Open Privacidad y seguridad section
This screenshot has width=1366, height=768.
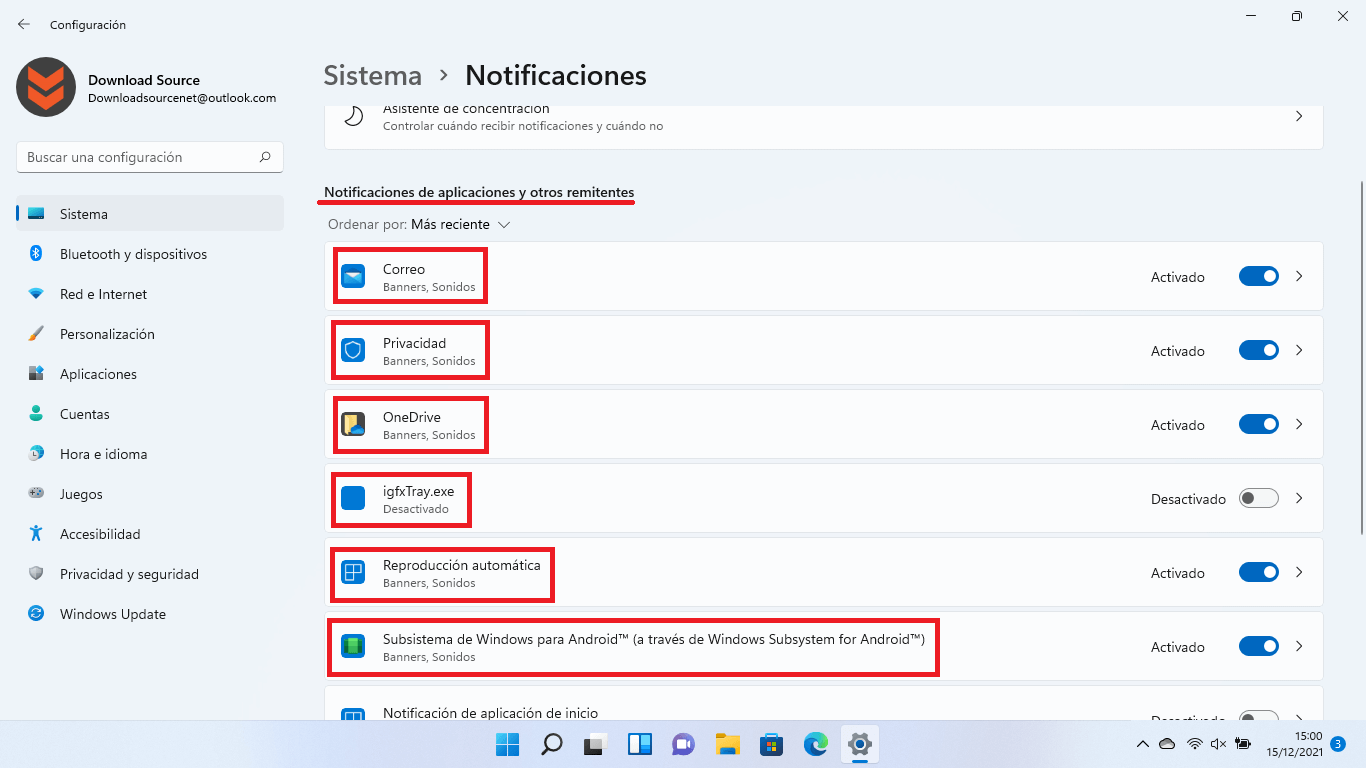pyautogui.click(x=150, y=574)
